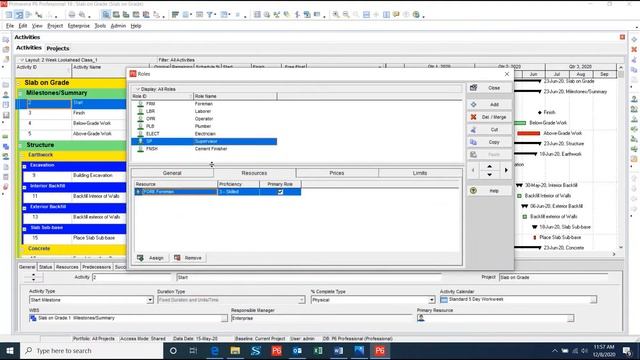Click the Del / Merge button
Viewport: 640px width, 360px height.
pyautogui.click(x=489, y=117)
